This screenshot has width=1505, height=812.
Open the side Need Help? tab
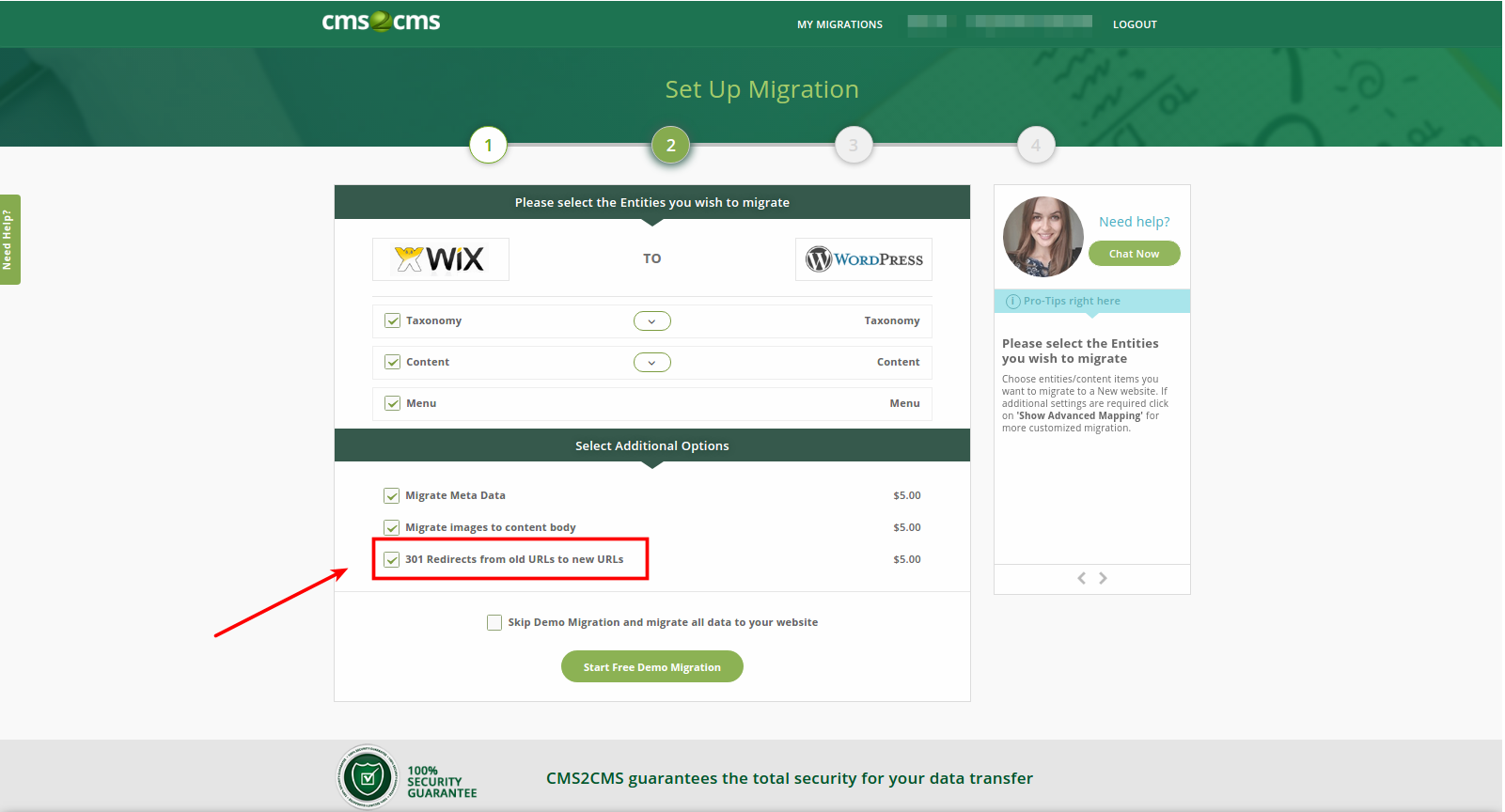pos(10,240)
